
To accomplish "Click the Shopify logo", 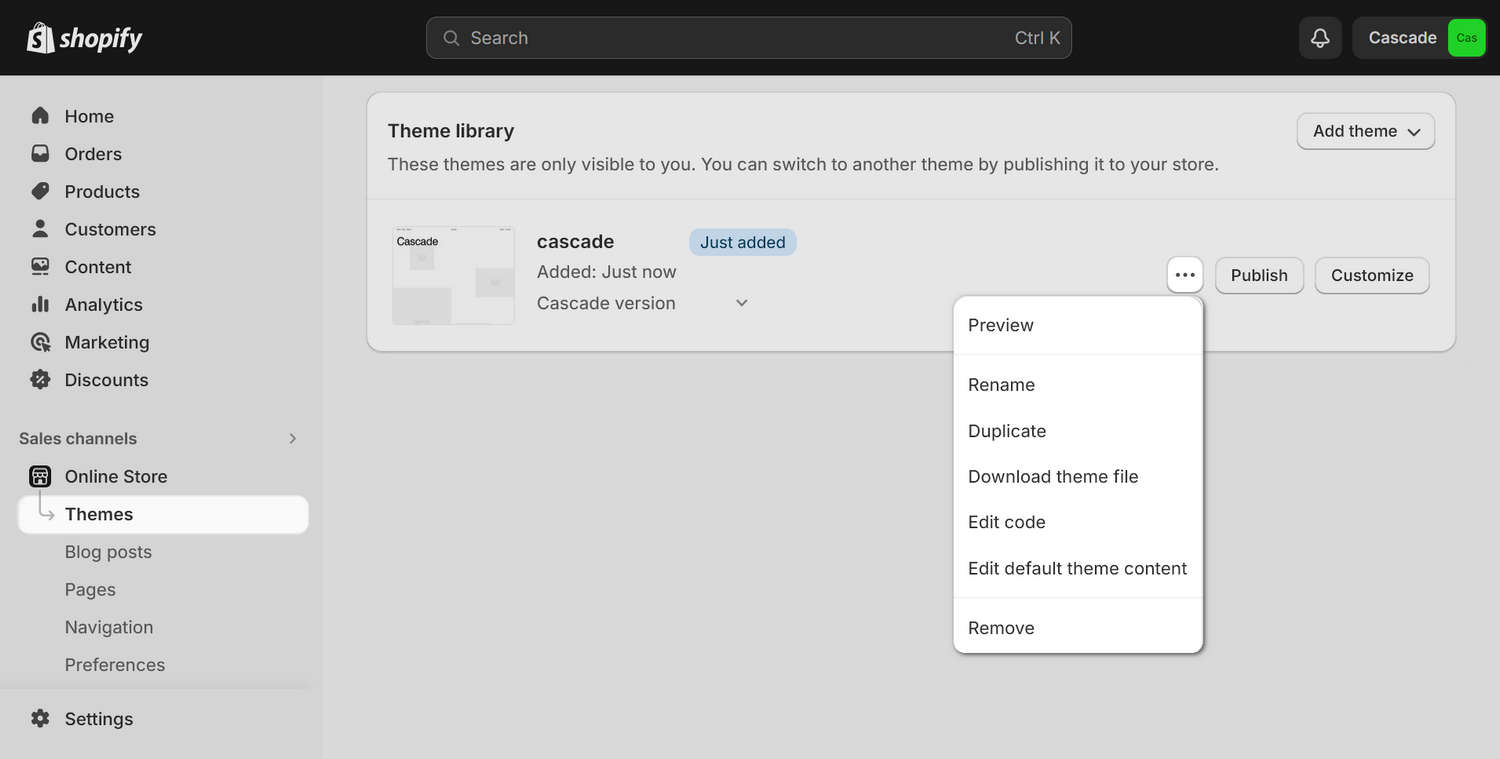I will (84, 38).
